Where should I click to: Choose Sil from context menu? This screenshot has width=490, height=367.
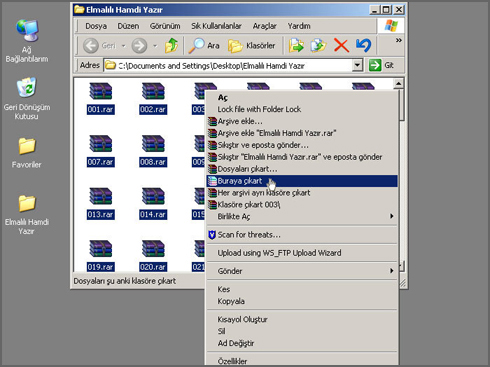pyautogui.click(x=302, y=331)
